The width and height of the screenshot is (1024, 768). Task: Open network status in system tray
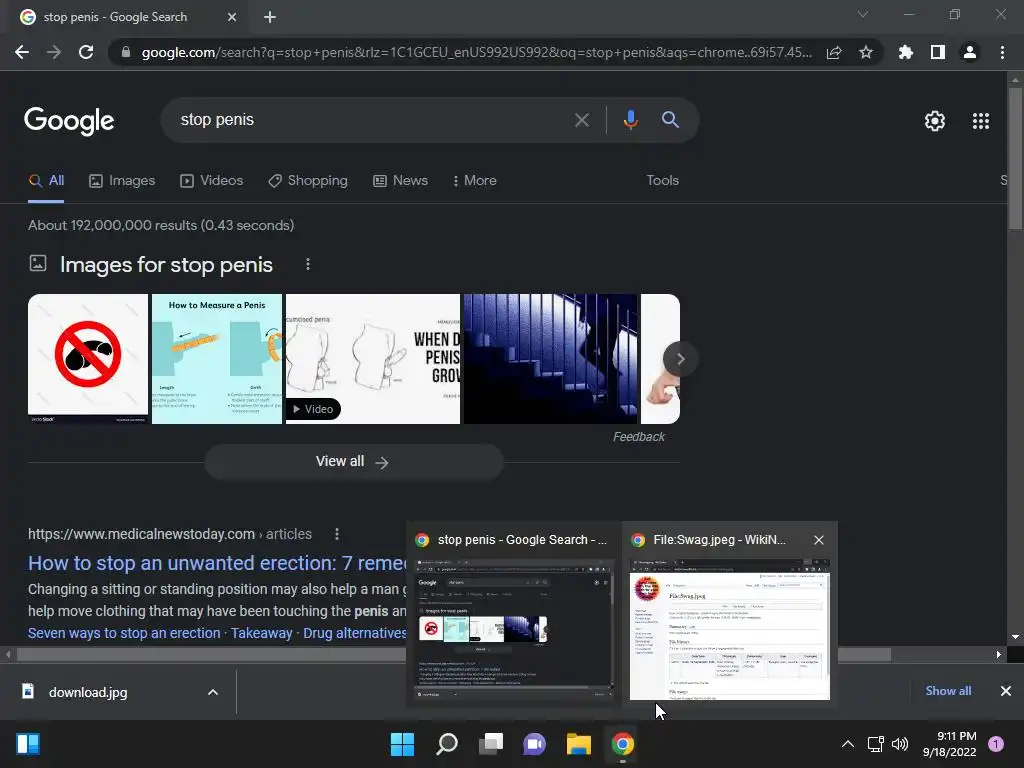click(875, 744)
